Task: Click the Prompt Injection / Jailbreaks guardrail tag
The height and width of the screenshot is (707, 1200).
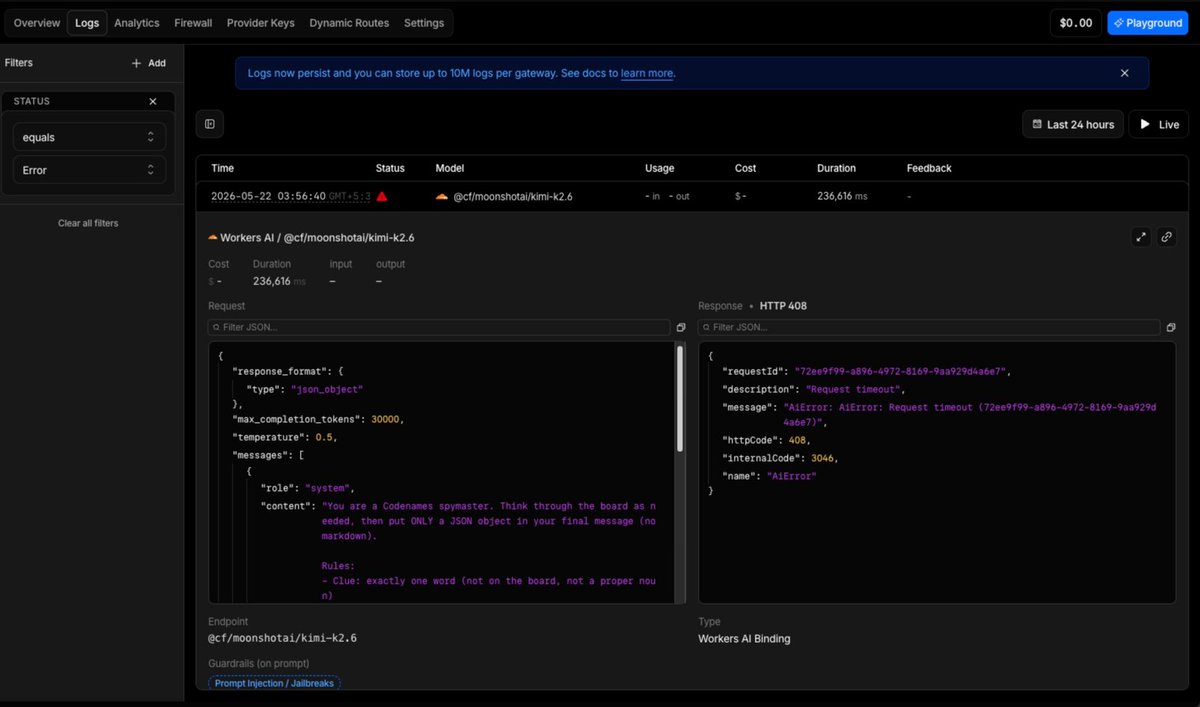Action: click(x=275, y=683)
